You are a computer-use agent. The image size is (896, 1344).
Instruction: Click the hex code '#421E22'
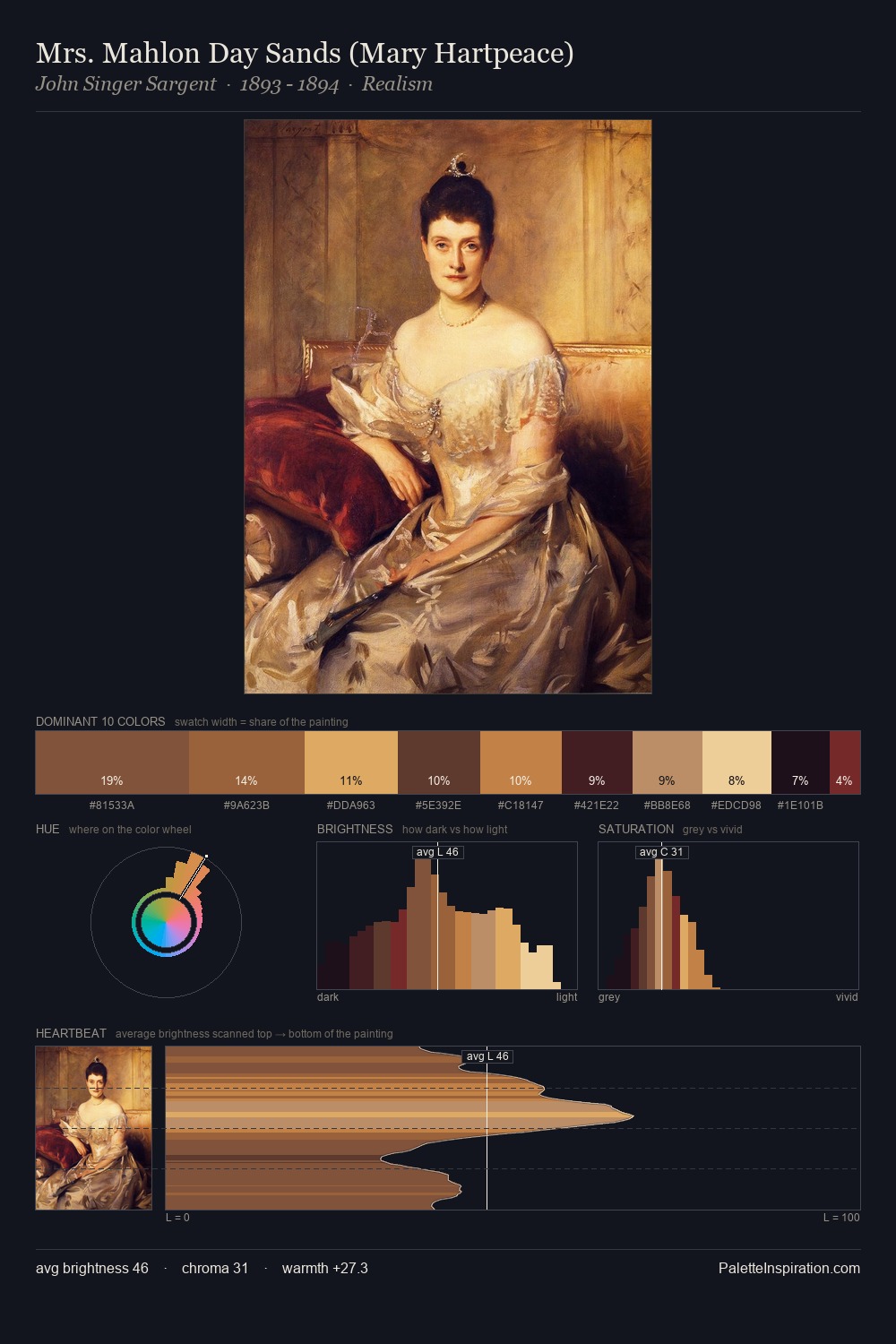[x=597, y=806]
